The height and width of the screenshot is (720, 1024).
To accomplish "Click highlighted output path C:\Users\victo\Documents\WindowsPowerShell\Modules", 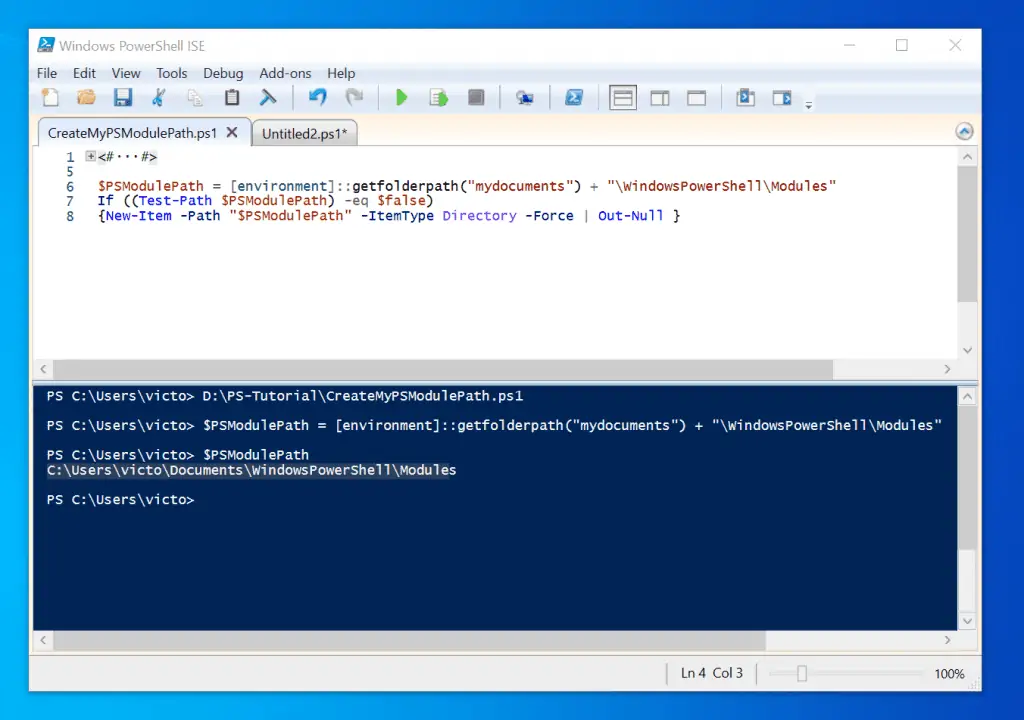I will [x=251, y=470].
